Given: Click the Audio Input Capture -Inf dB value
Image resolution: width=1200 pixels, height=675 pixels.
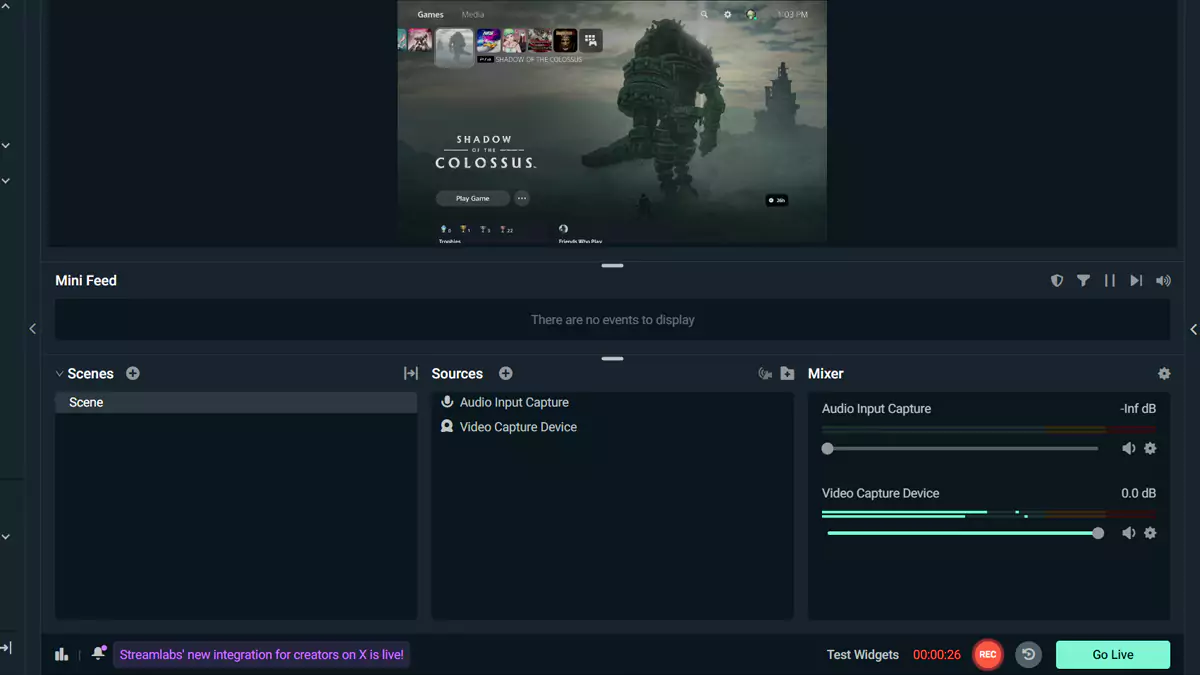Looking at the screenshot, I should (x=1138, y=409).
